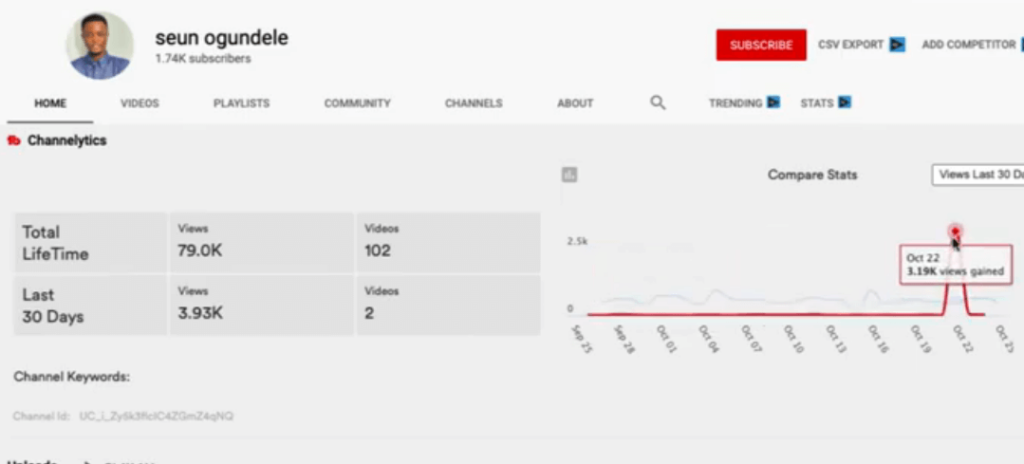1024x464 pixels.
Task: Go to the COMMUNITY tab
Action: pos(357,103)
